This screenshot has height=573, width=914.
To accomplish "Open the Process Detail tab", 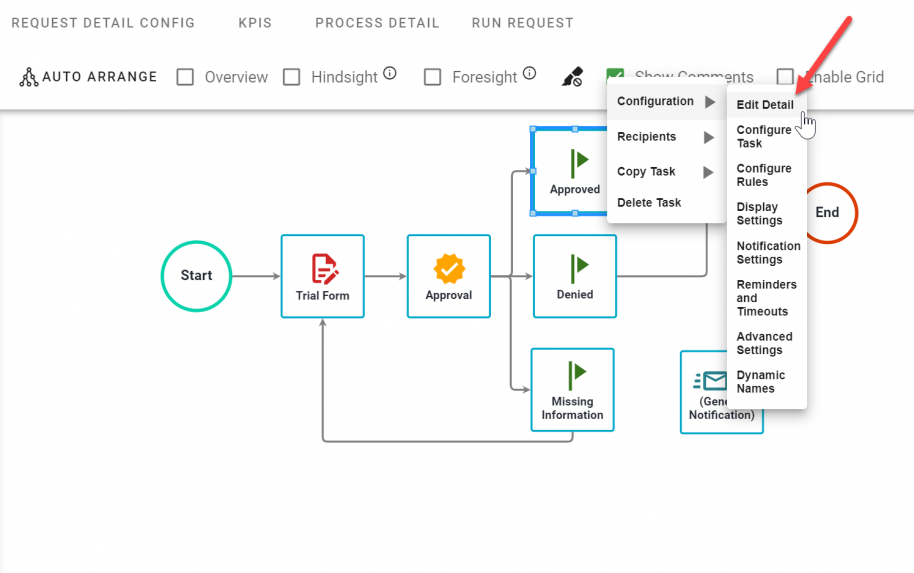I will (377, 23).
